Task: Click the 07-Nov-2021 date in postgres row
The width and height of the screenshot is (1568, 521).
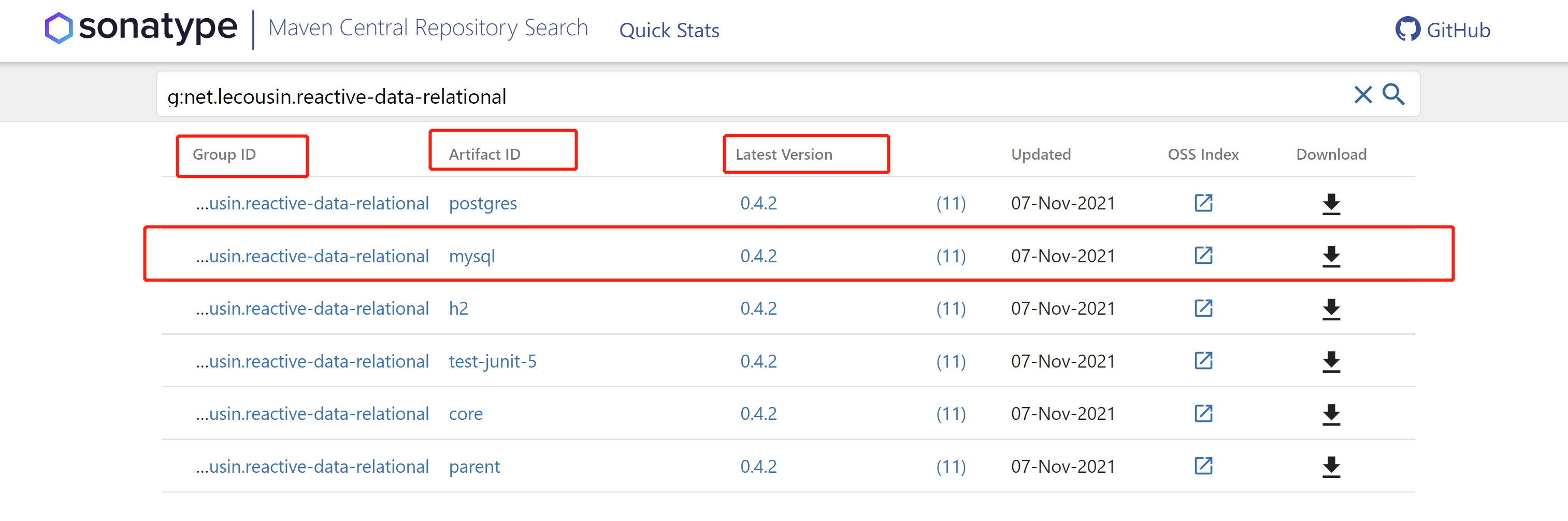Action: coord(1063,203)
